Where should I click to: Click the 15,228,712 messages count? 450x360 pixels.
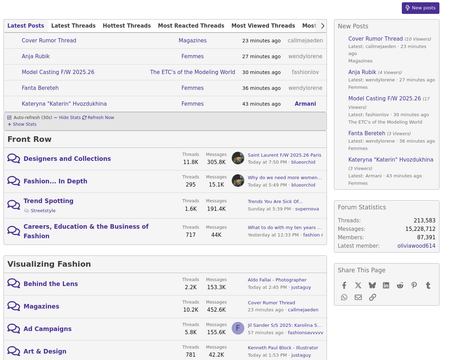420,229
